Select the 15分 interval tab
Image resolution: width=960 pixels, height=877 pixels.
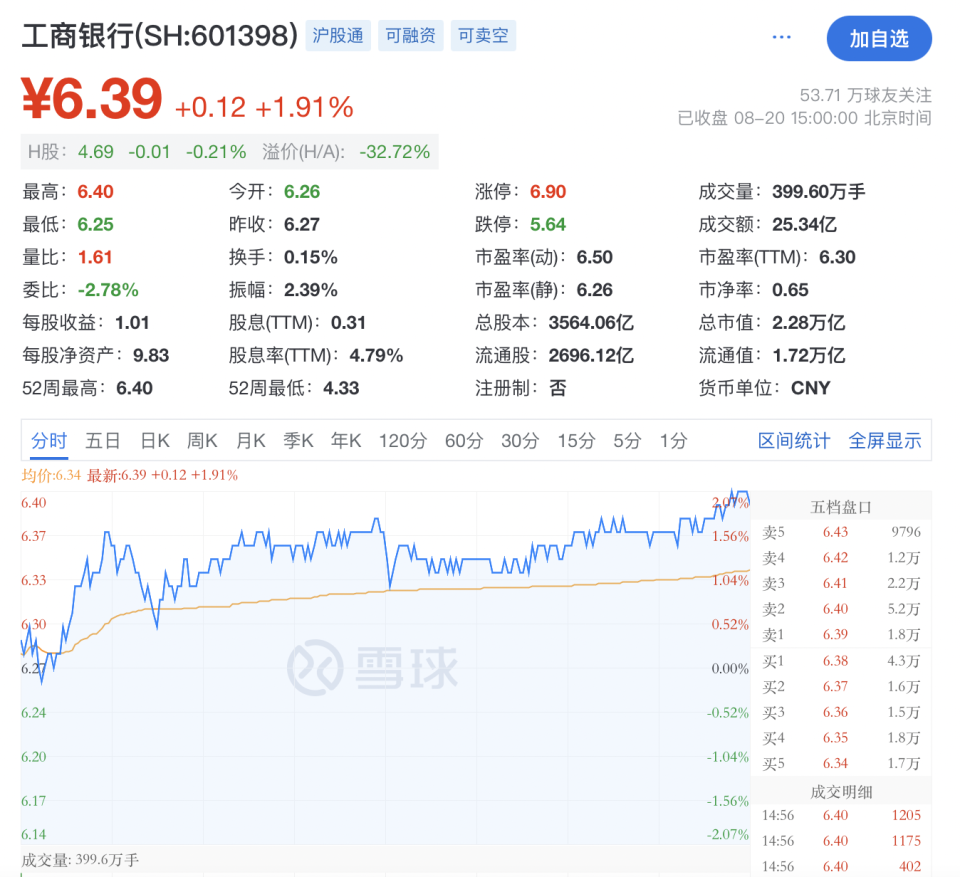pyautogui.click(x=576, y=440)
